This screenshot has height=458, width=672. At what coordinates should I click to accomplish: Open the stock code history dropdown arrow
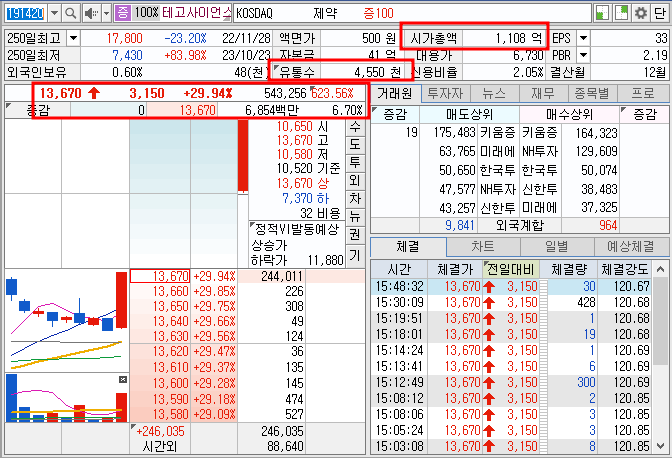(x=54, y=13)
